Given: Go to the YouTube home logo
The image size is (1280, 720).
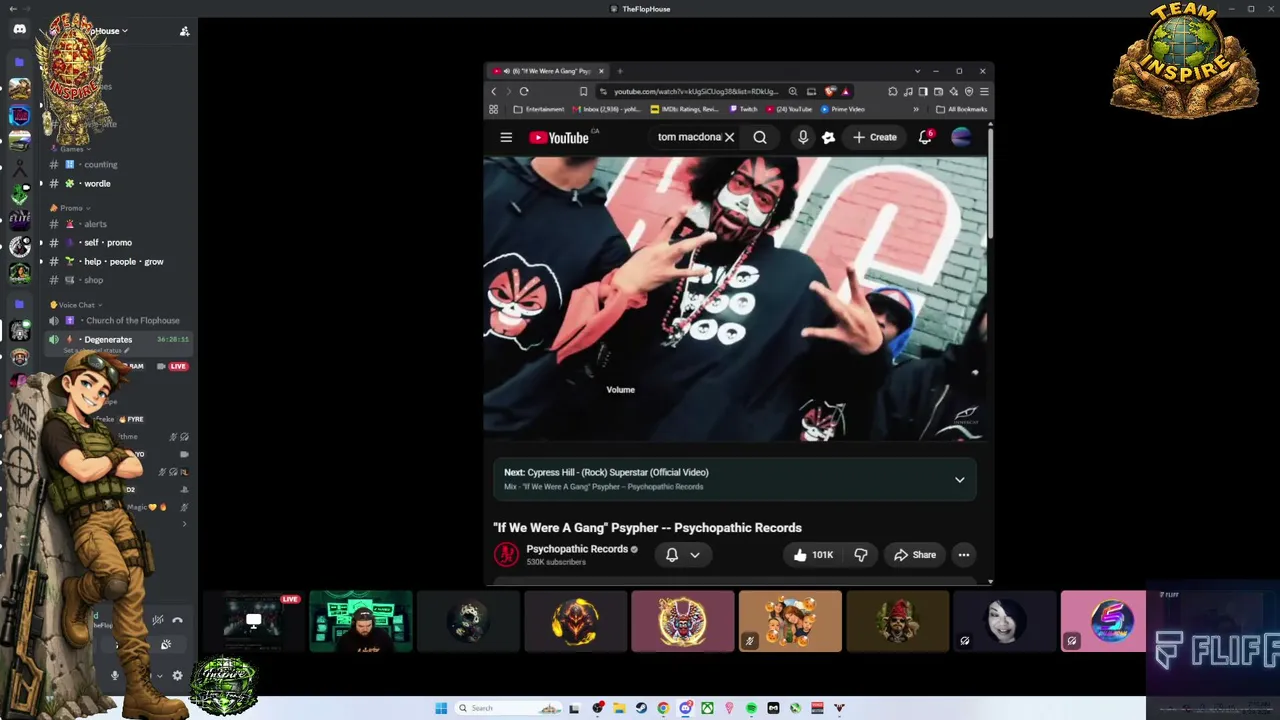Looking at the screenshot, I should 559,138.
